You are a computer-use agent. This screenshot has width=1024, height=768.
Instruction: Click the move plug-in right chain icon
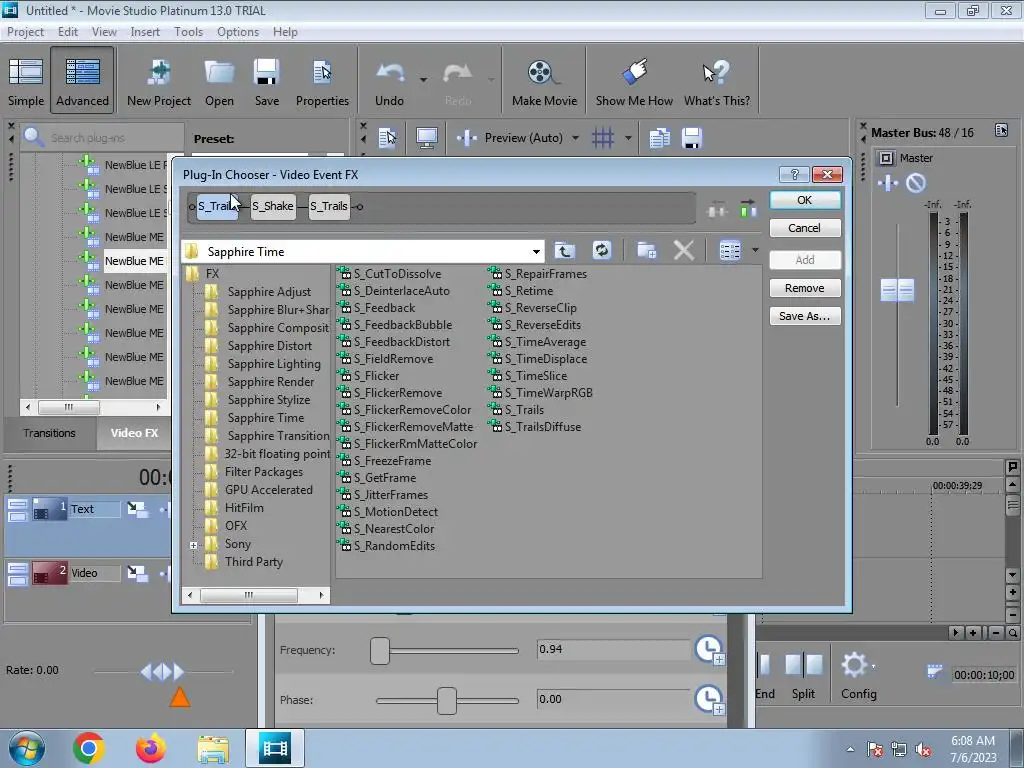[748, 208]
